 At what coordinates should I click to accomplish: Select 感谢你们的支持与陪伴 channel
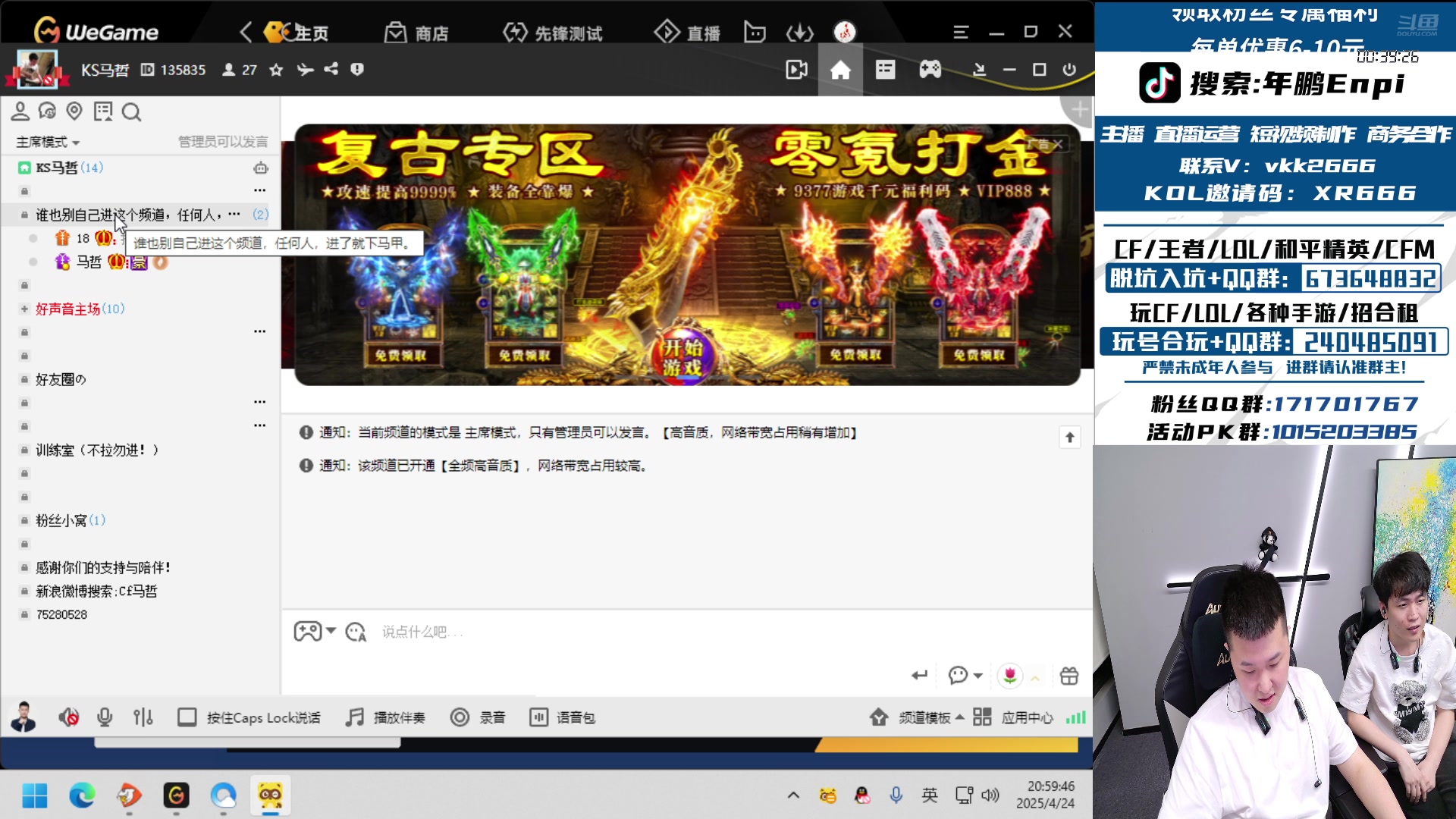103,567
